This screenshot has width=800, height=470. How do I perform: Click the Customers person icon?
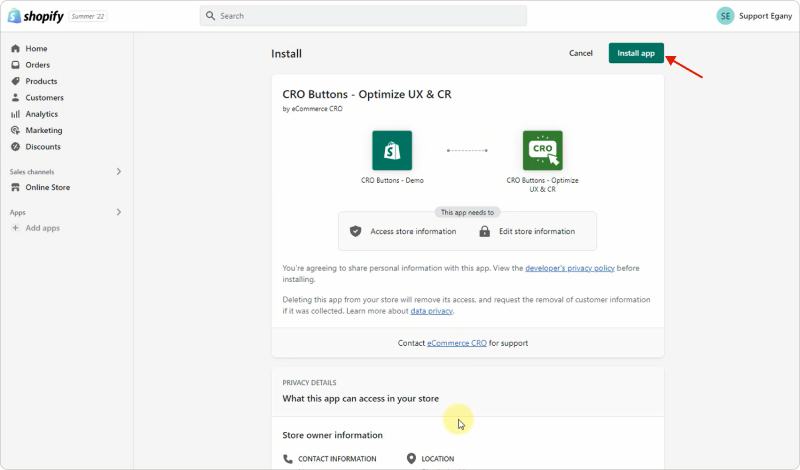click(x=15, y=98)
